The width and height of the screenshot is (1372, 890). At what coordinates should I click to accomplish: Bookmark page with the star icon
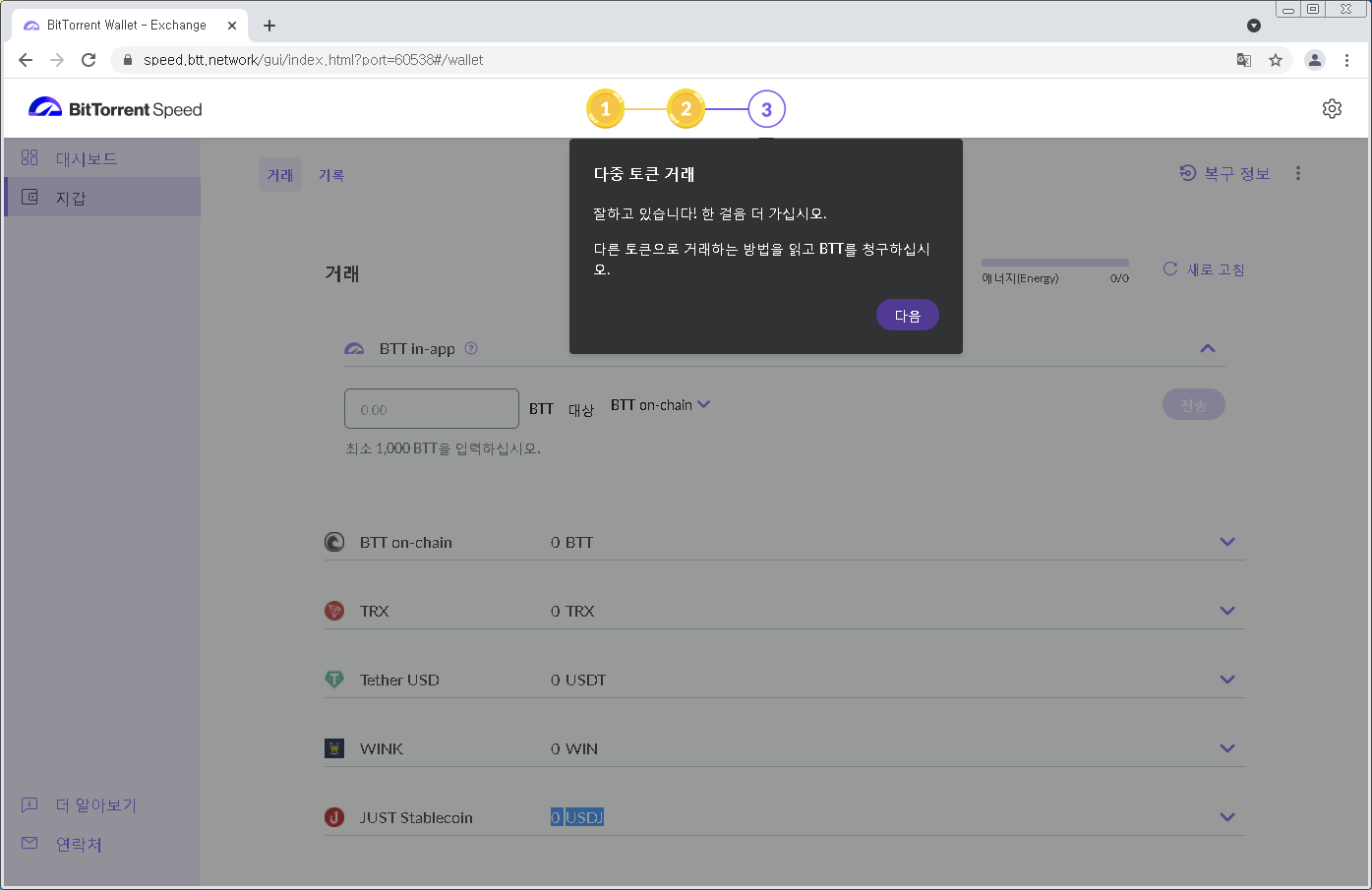(1276, 60)
